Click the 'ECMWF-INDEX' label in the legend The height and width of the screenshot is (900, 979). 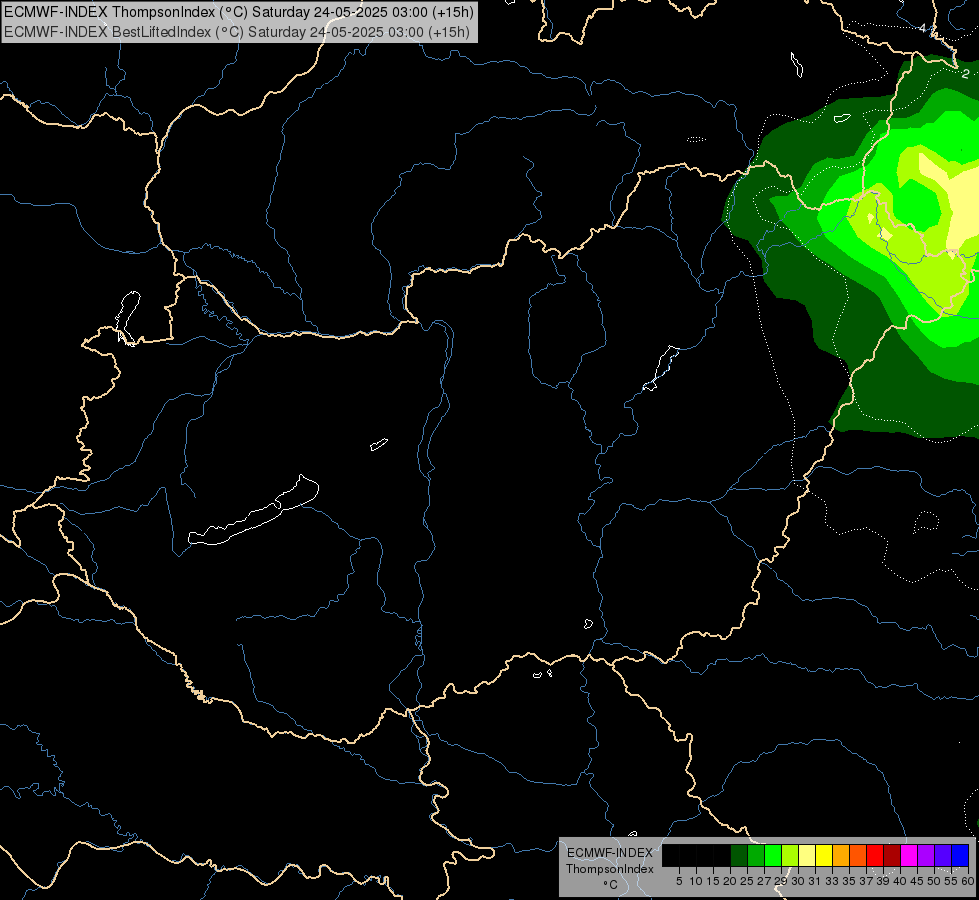click(610, 853)
